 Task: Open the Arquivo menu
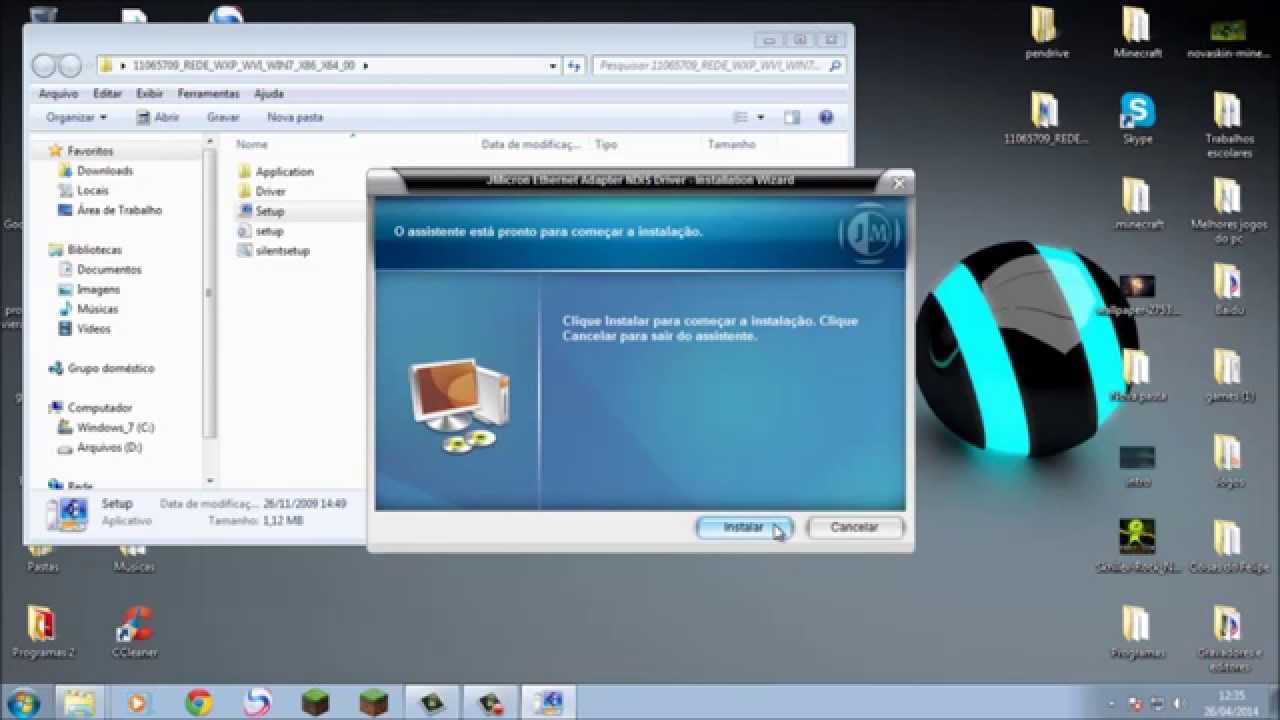pyautogui.click(x=58, y=93)
